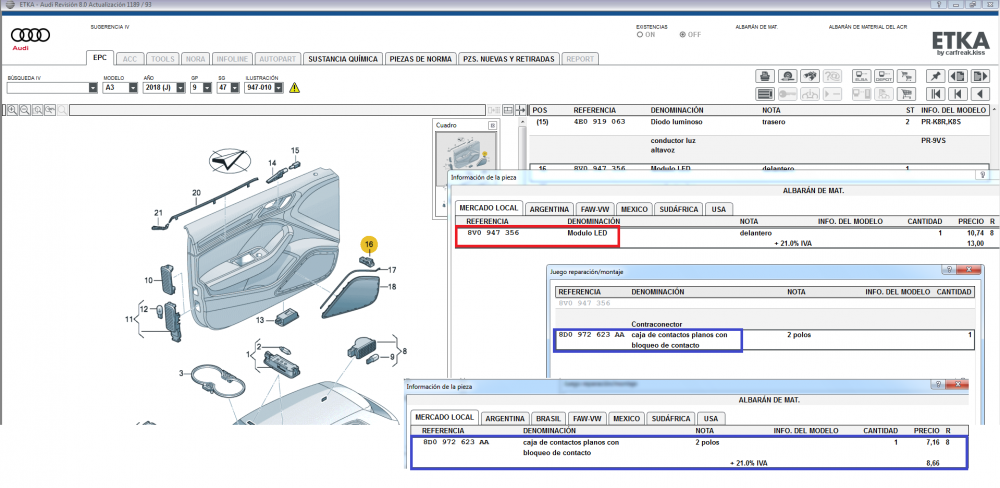The height and width of the screenshot is (488, 1000).
Task: Go to previous page document icon
Action: click(x=957, y=76)
